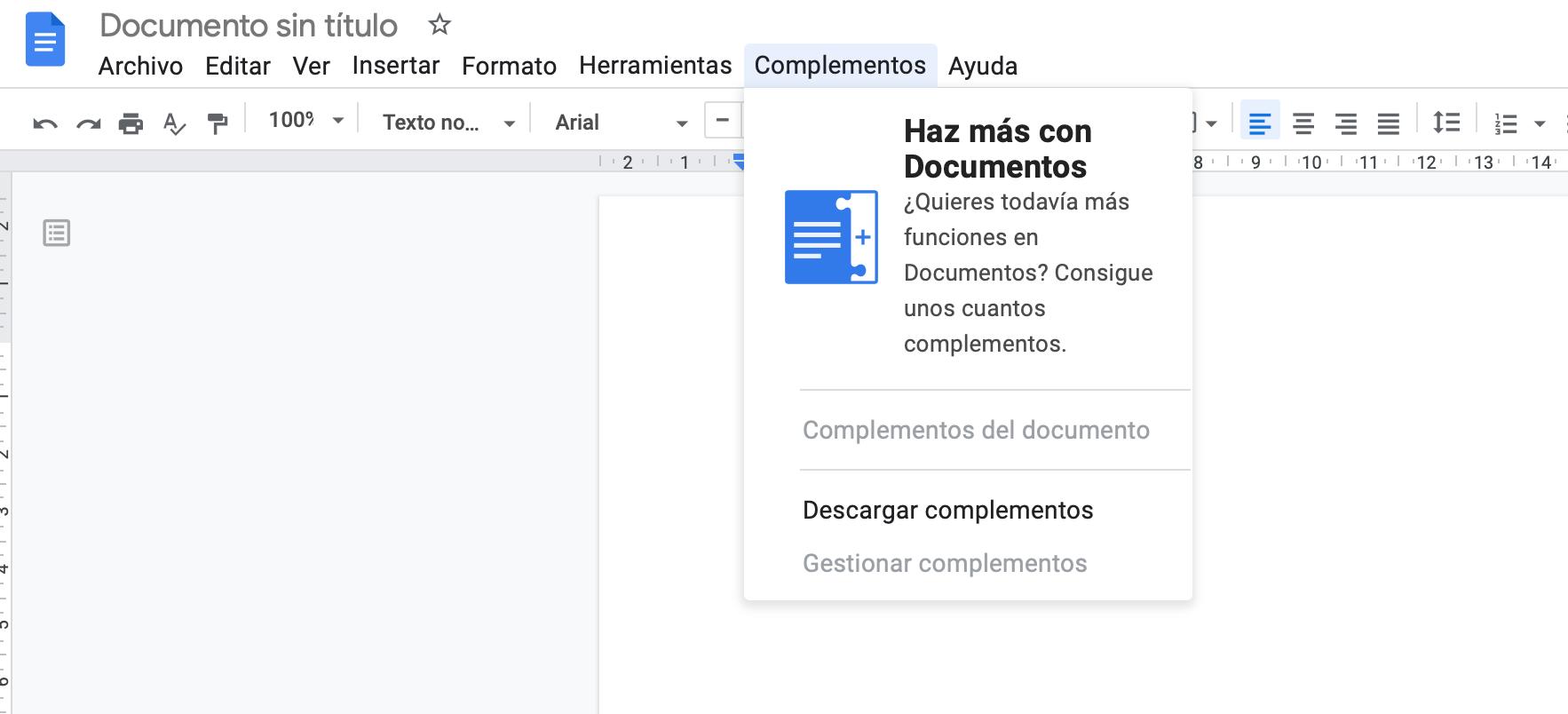Toggle left text alignment
The image size is (1568, 714).
point(1259,123)
